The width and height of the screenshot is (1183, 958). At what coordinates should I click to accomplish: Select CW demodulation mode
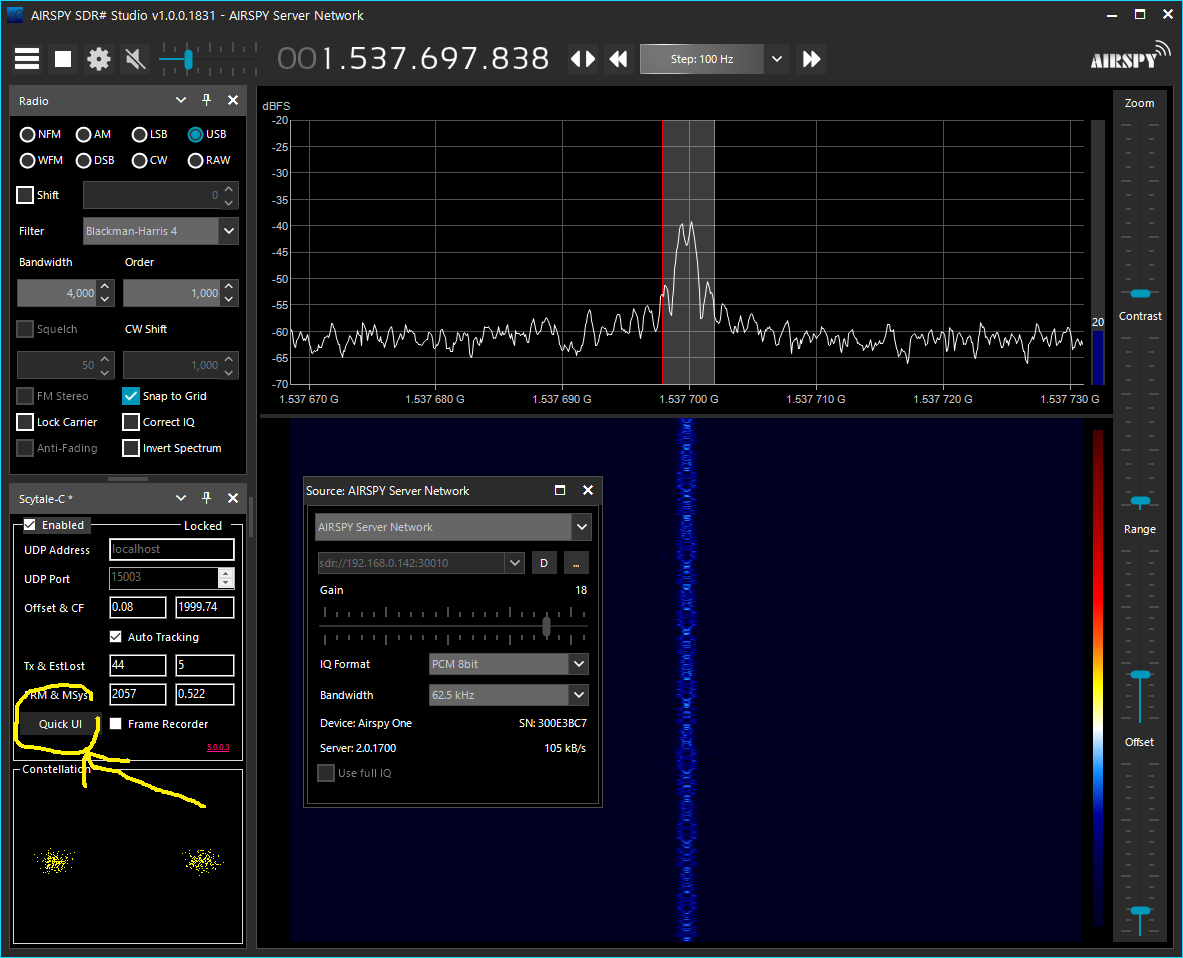tap(149, 160)
